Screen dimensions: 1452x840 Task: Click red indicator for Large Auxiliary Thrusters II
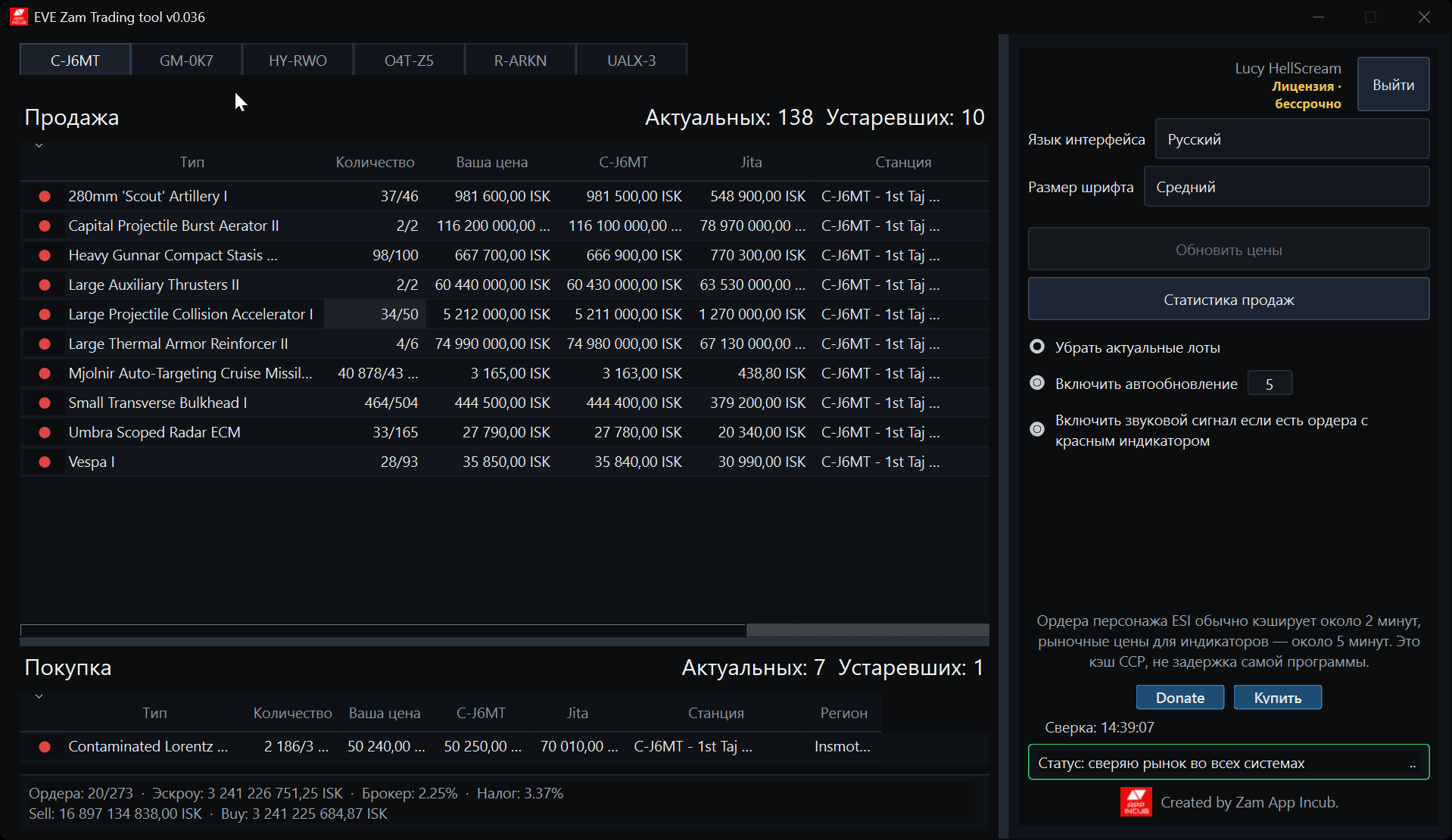45,285
